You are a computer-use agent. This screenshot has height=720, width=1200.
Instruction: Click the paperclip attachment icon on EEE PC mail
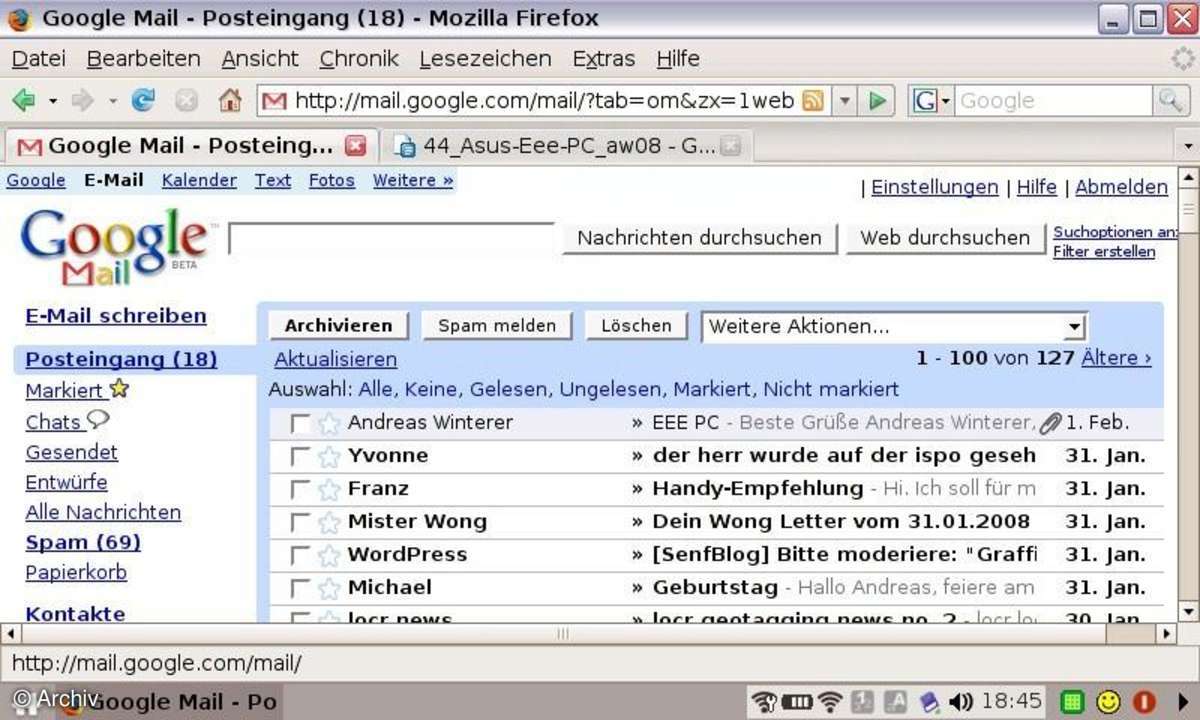[1049, 423]
